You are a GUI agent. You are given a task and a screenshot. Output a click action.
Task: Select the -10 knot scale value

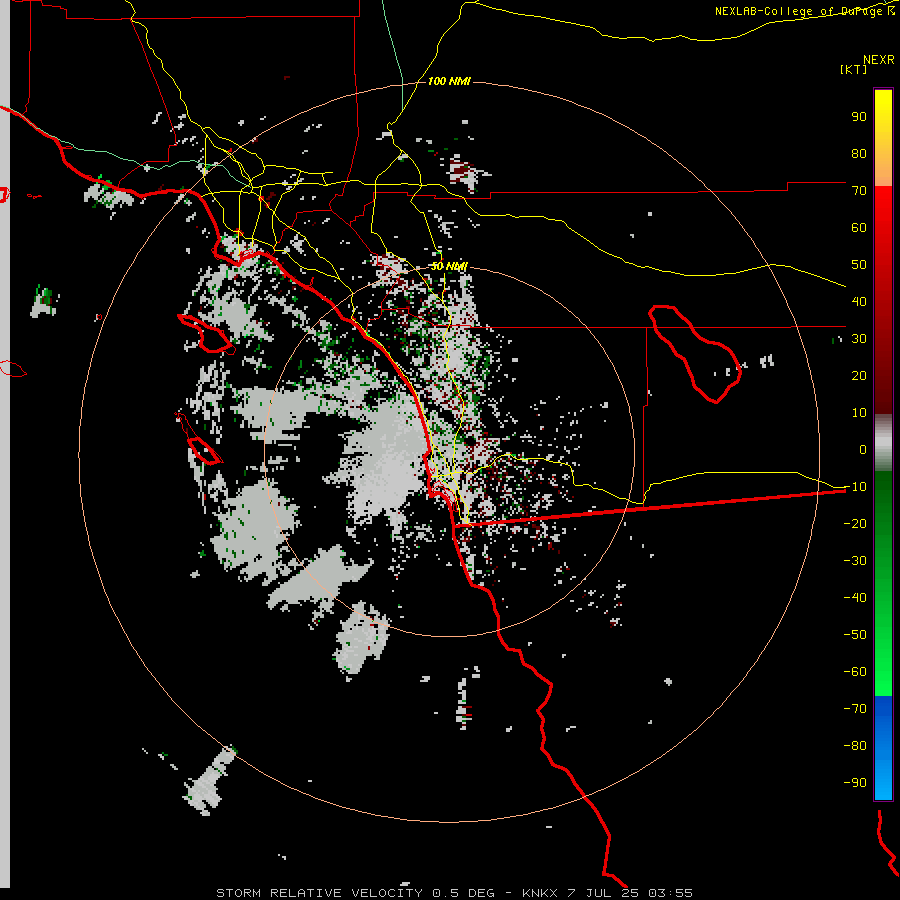click(855, 487)
